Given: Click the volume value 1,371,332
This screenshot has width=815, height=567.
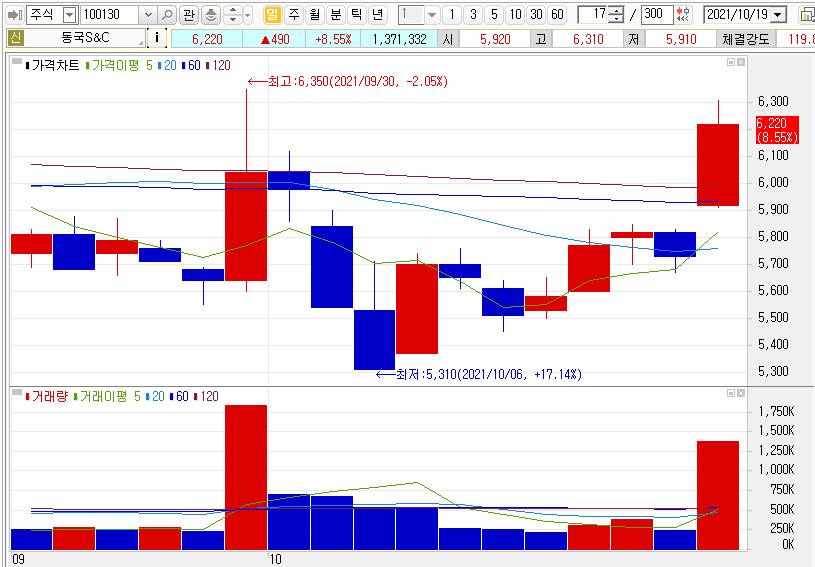Looking at the screenshot, I should click(399, 39).
